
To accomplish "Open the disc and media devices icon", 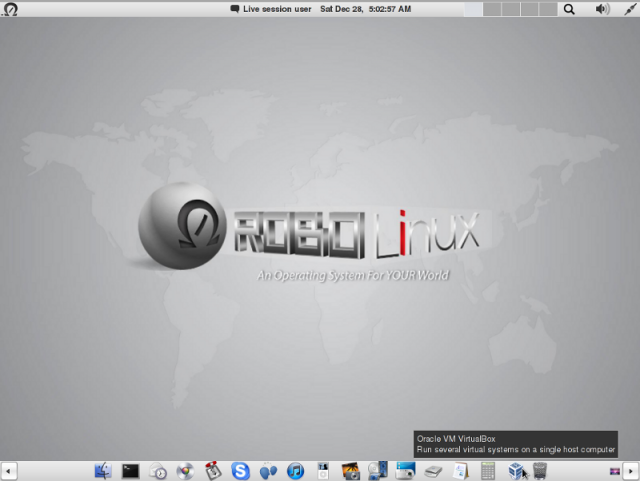I will pos(378,471).
